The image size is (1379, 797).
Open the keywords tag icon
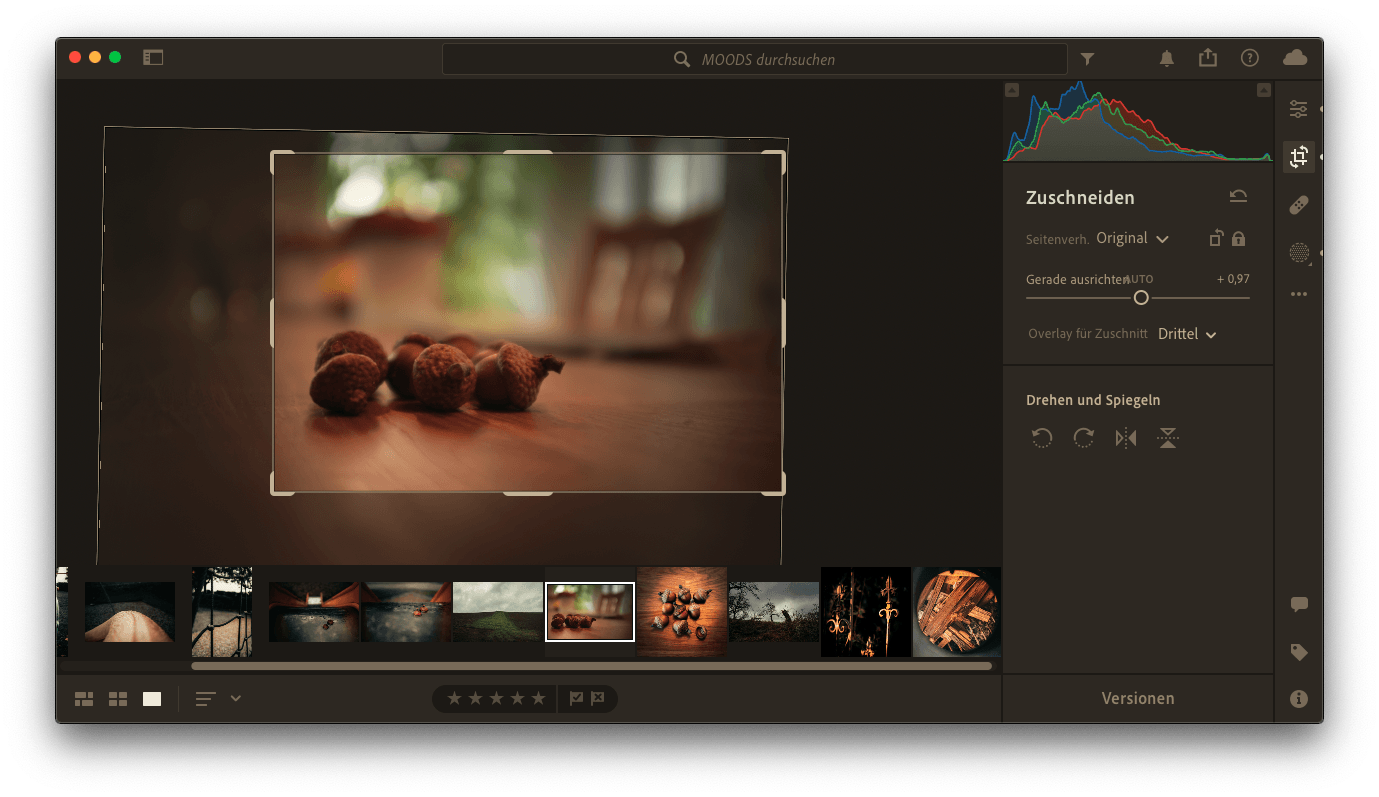(x=1298, y=652)
